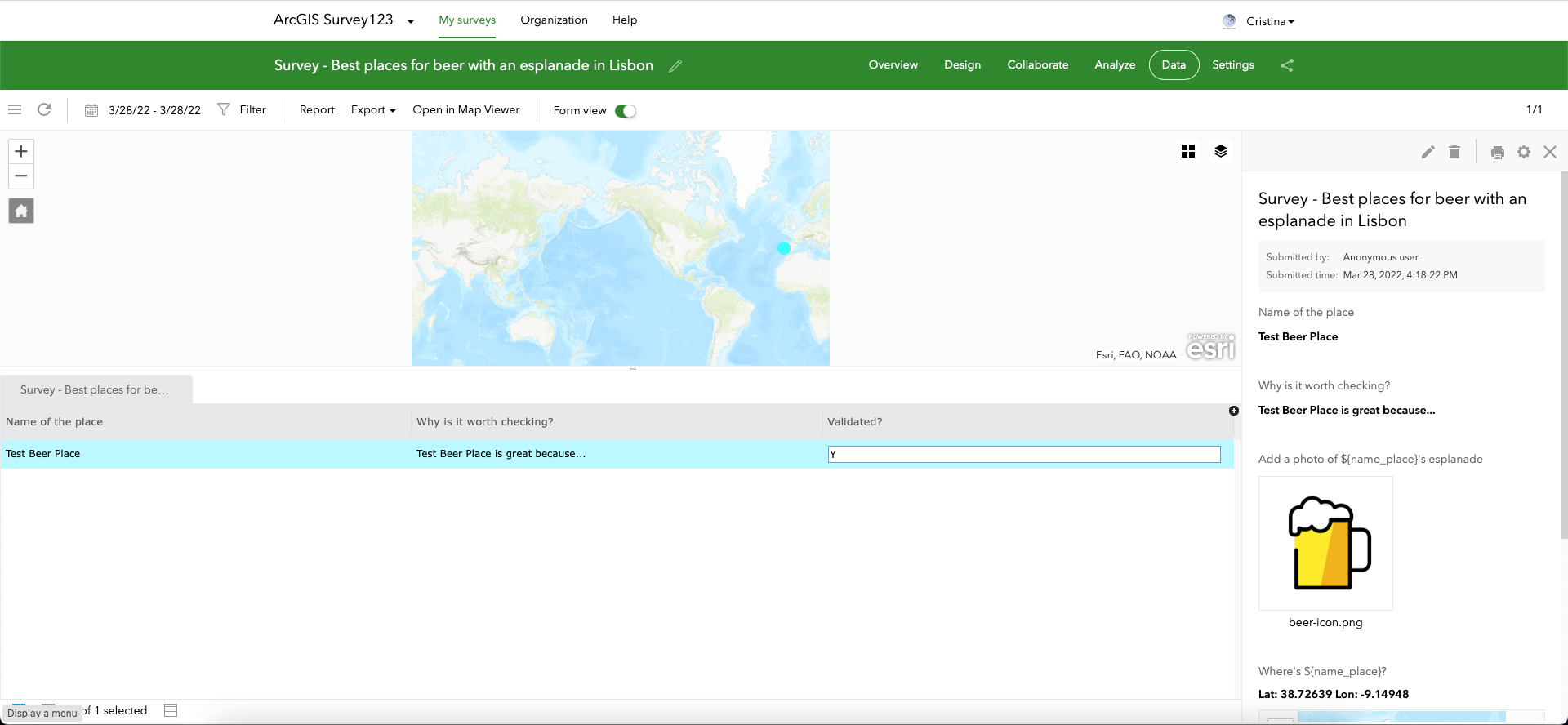The width and height of the screenshot is (1568, 725).
Task: Select the cyan point on the map
Action: coord(784,248)
